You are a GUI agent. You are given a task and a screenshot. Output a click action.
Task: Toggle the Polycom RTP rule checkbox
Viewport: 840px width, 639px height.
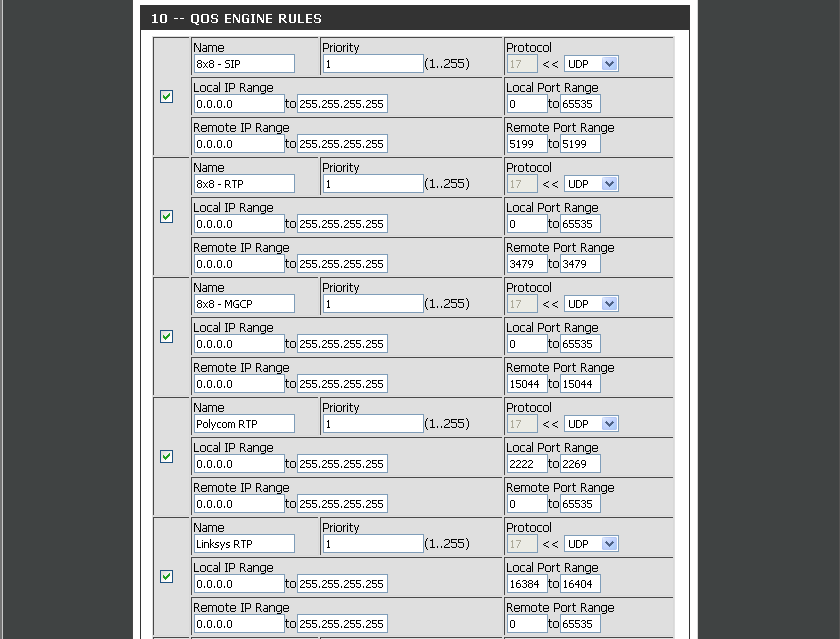tap(166, 457)
